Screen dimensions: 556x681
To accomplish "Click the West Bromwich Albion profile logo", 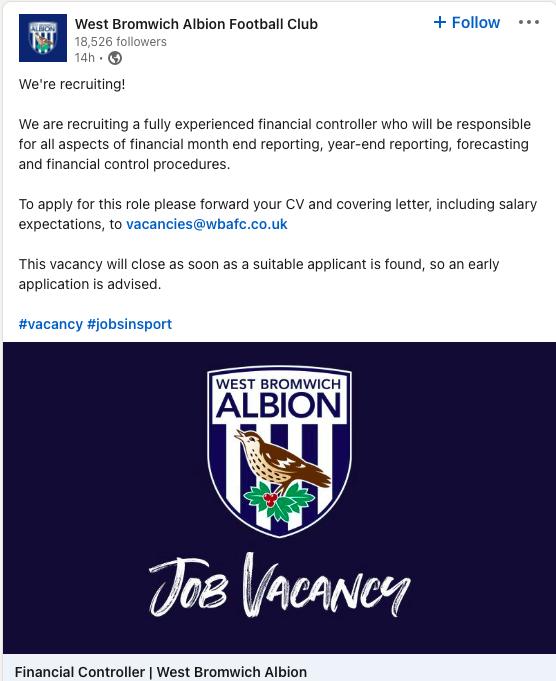I will coord(43,38).
